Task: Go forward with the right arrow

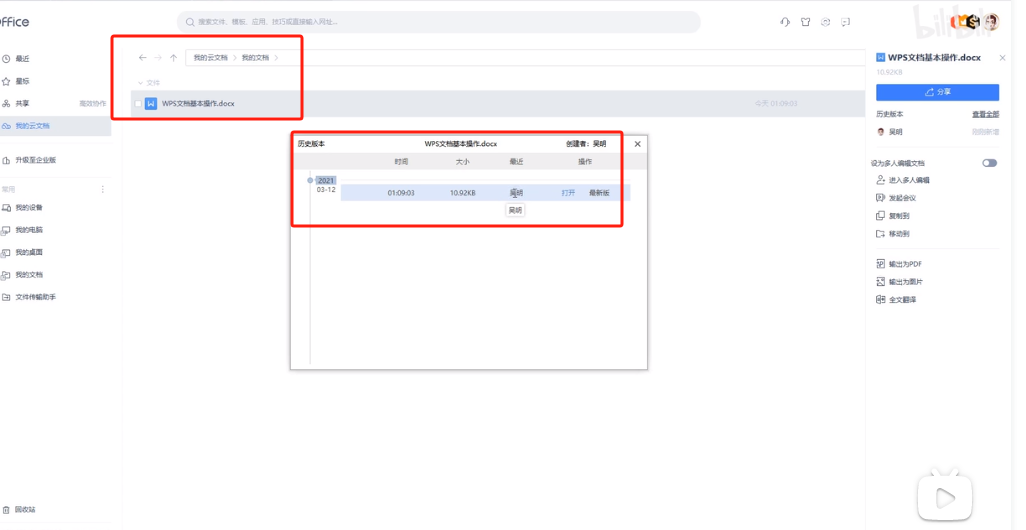Action: point(158,58)
